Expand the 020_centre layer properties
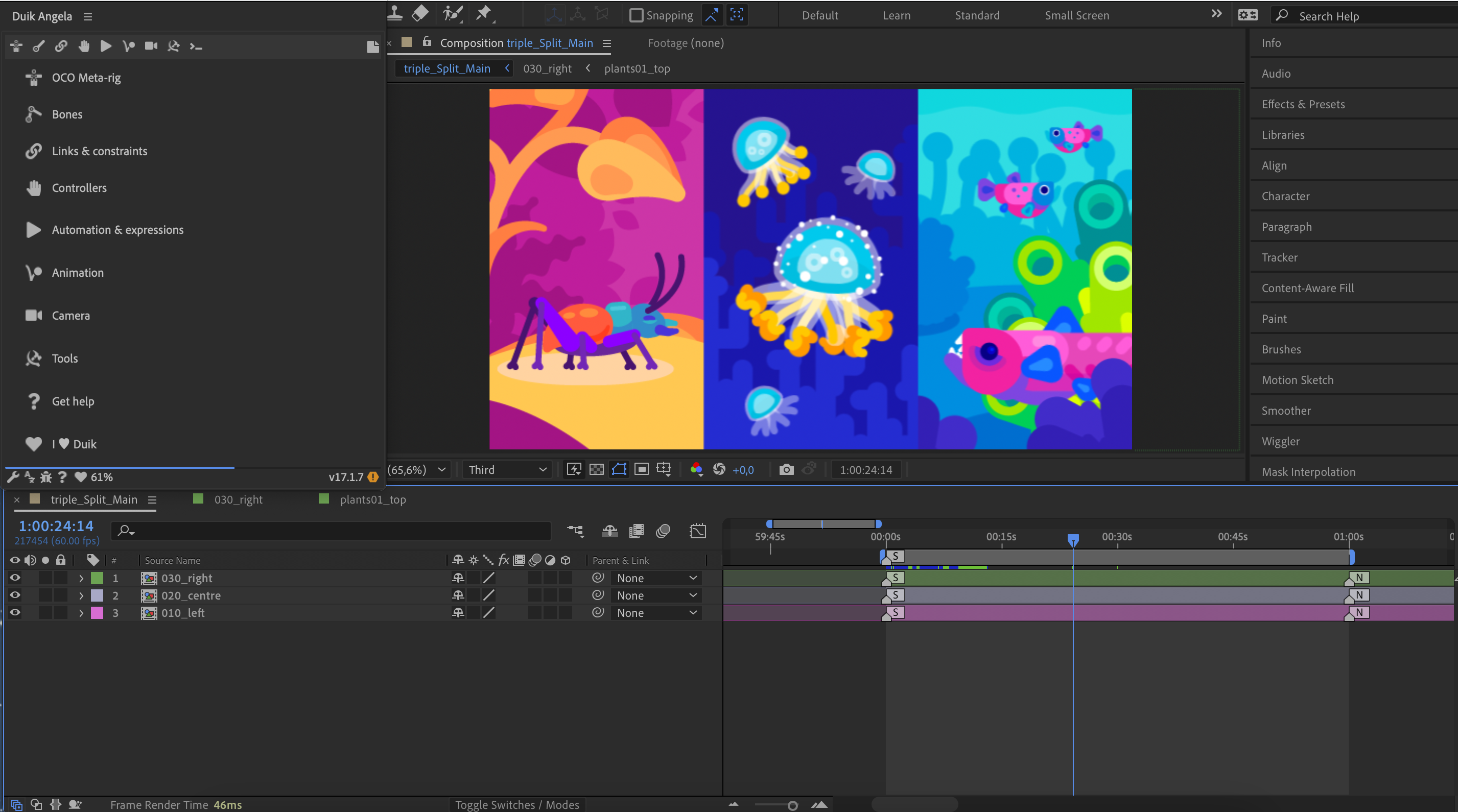The width and height of the screenshot is (1458, 812). [x=81, y=595]
